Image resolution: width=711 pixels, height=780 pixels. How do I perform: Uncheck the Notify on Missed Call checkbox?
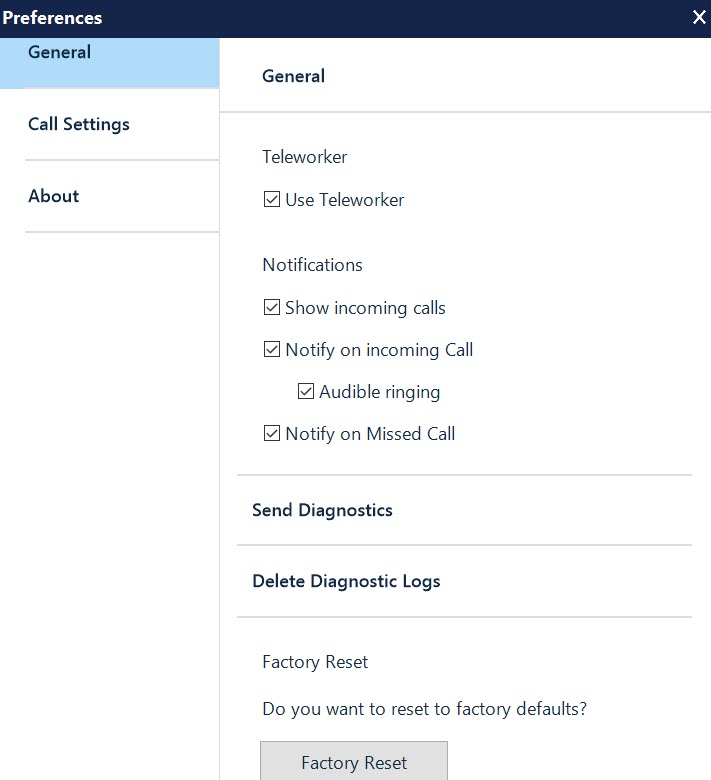[272, 433]
